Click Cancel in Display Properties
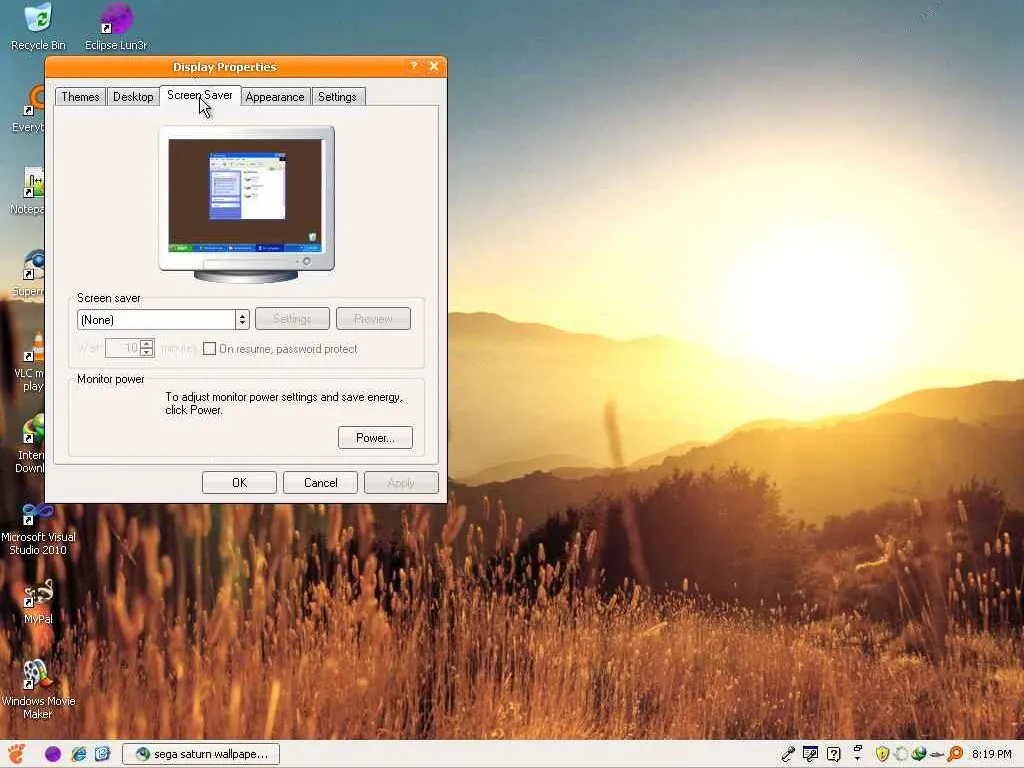This screenshot has height=768, width=1024. pos(321,483)
